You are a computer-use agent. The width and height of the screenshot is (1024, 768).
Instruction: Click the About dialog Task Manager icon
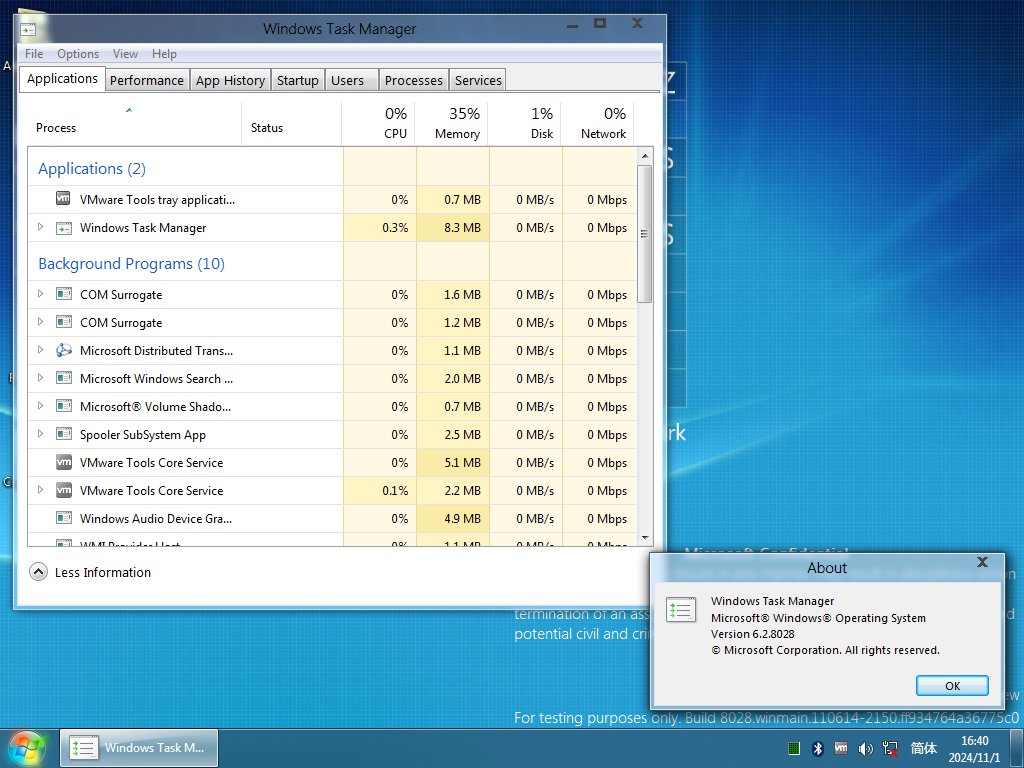coord(680,610)
